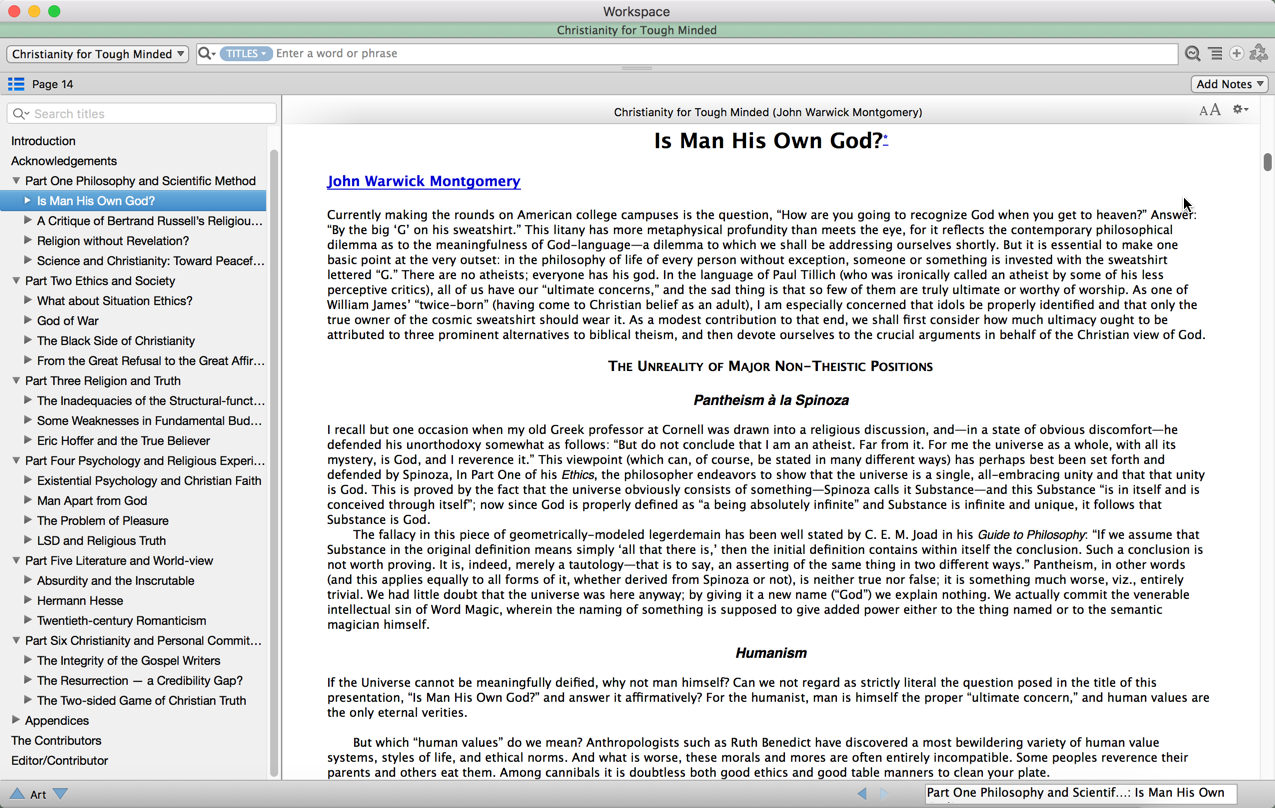Screen dimensions: 1275x808
Task: Click the circled plus add icon
Action: (1237, 54)
